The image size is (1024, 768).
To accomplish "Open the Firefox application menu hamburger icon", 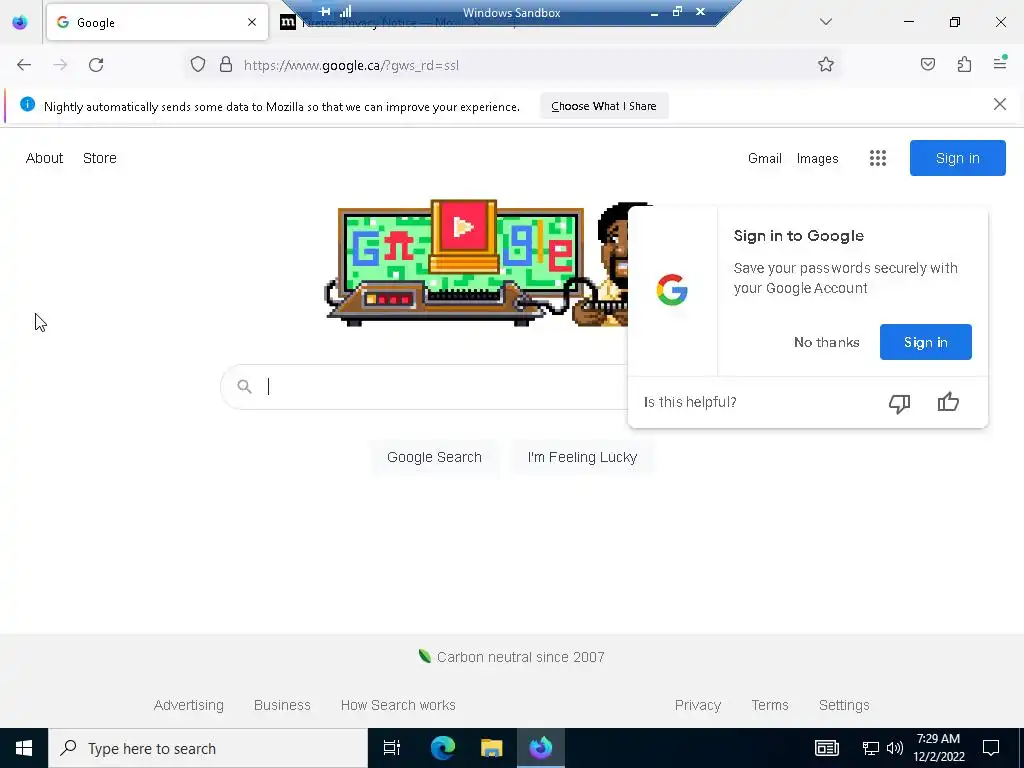I will point(1000,63).
